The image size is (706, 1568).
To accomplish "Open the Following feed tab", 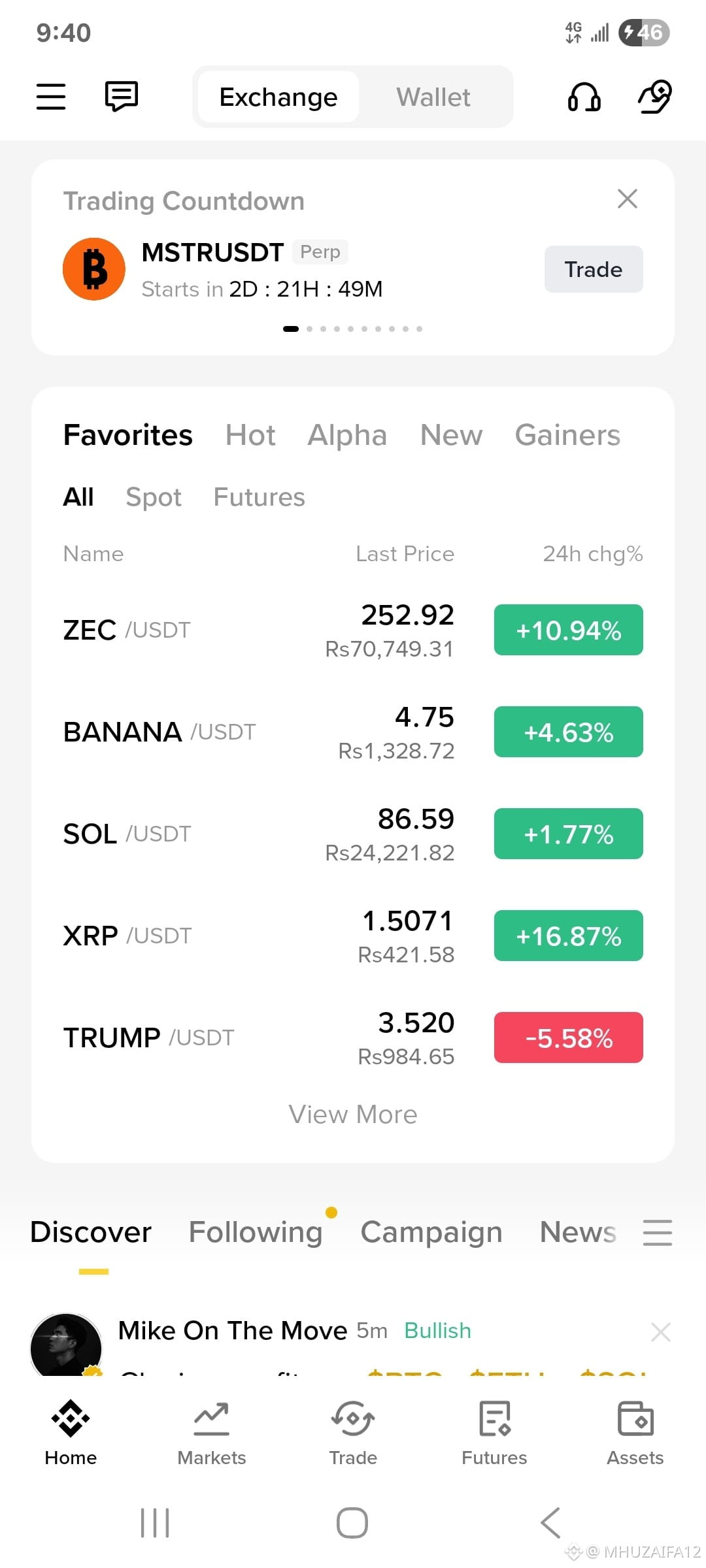I will [256, 1232].
